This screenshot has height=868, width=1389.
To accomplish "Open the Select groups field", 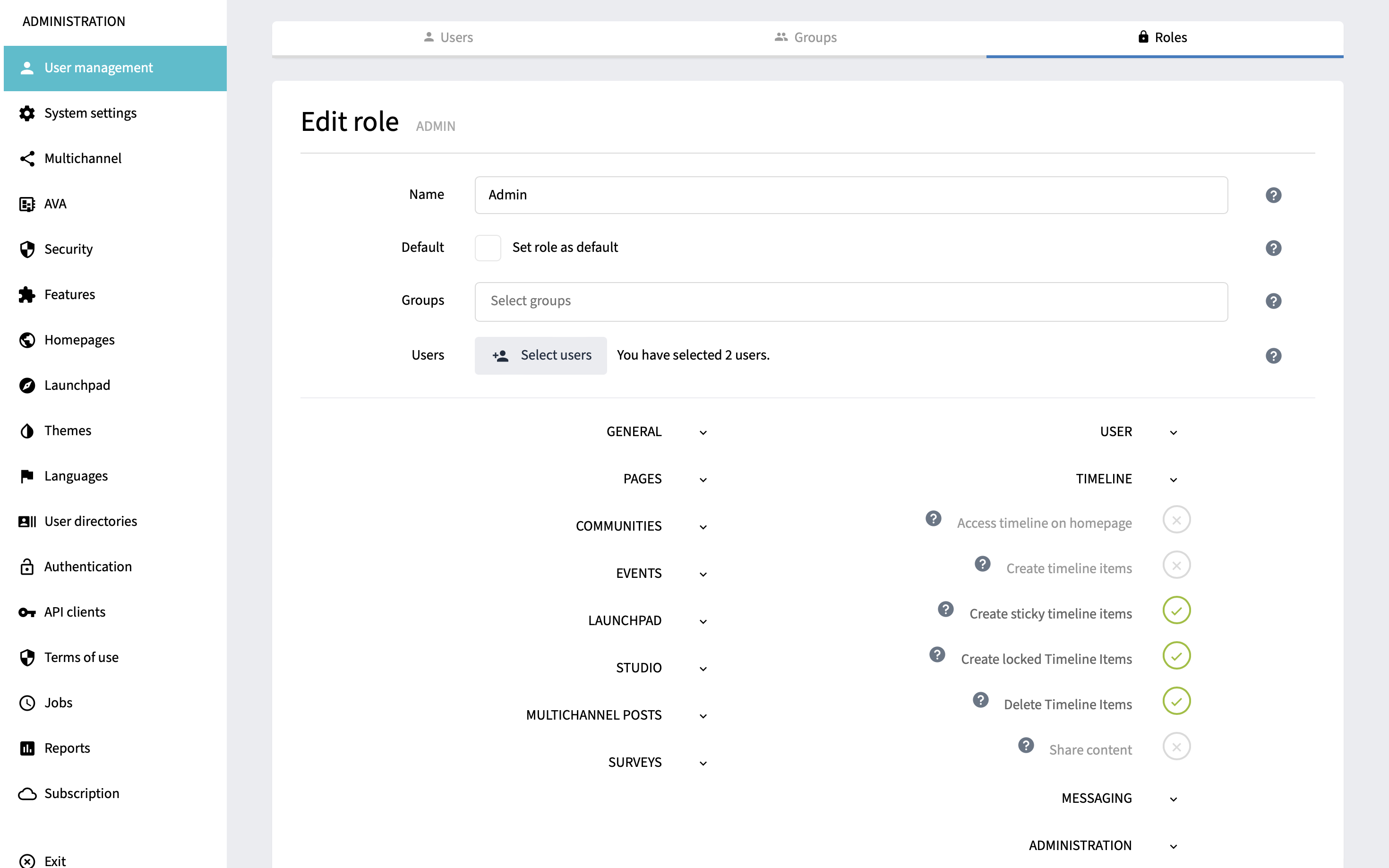I will (851, 301).
